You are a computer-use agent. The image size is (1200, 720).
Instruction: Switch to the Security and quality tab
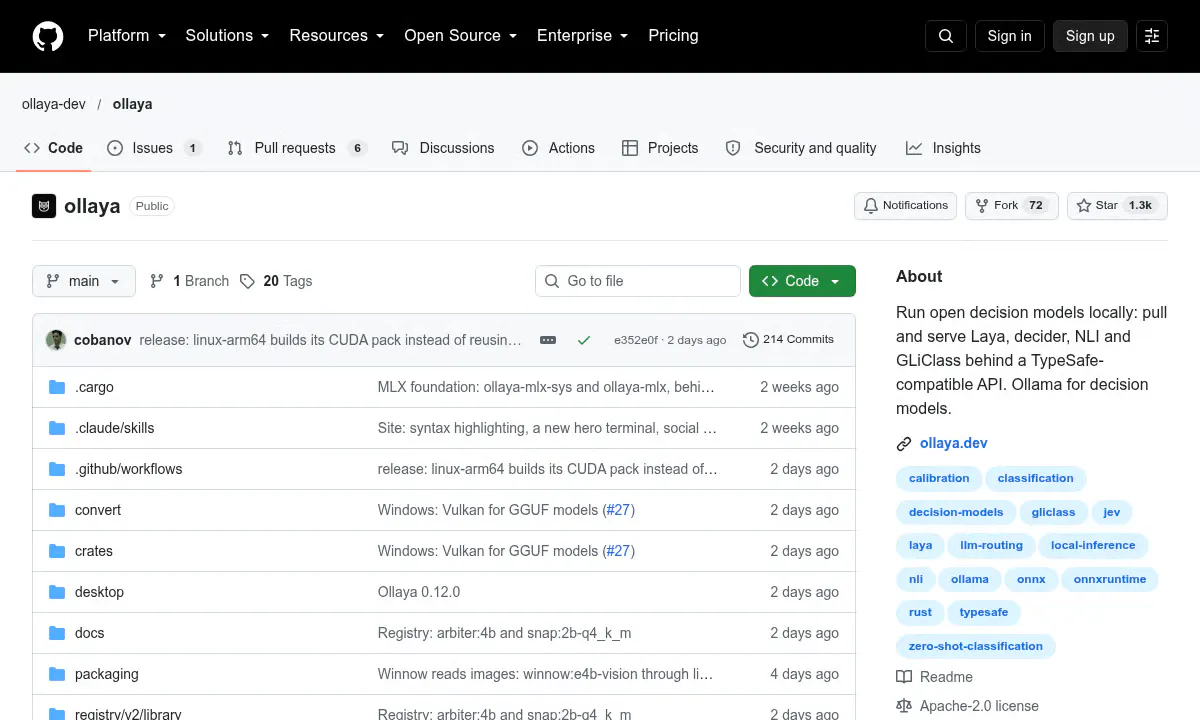[x=801, y=148]
